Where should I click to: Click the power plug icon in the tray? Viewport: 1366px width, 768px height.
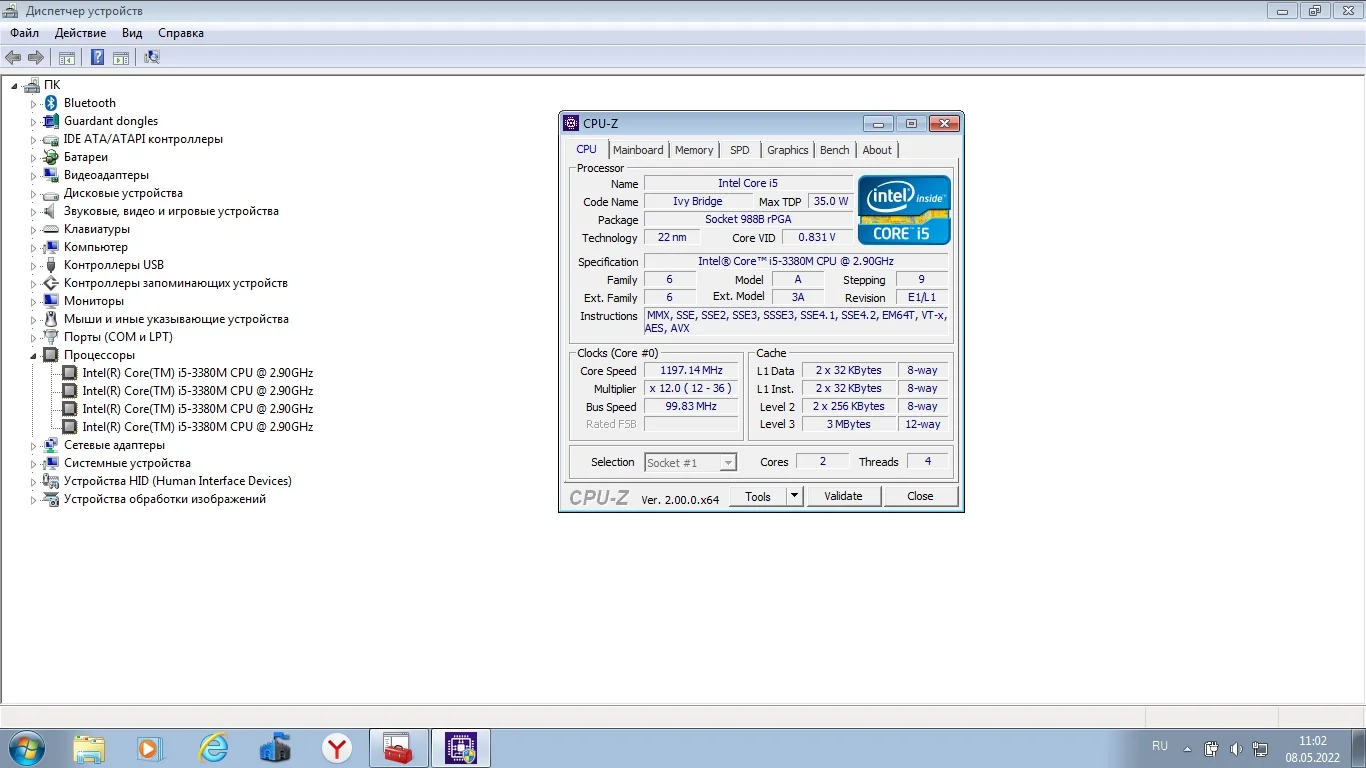tap(1211, 748)
